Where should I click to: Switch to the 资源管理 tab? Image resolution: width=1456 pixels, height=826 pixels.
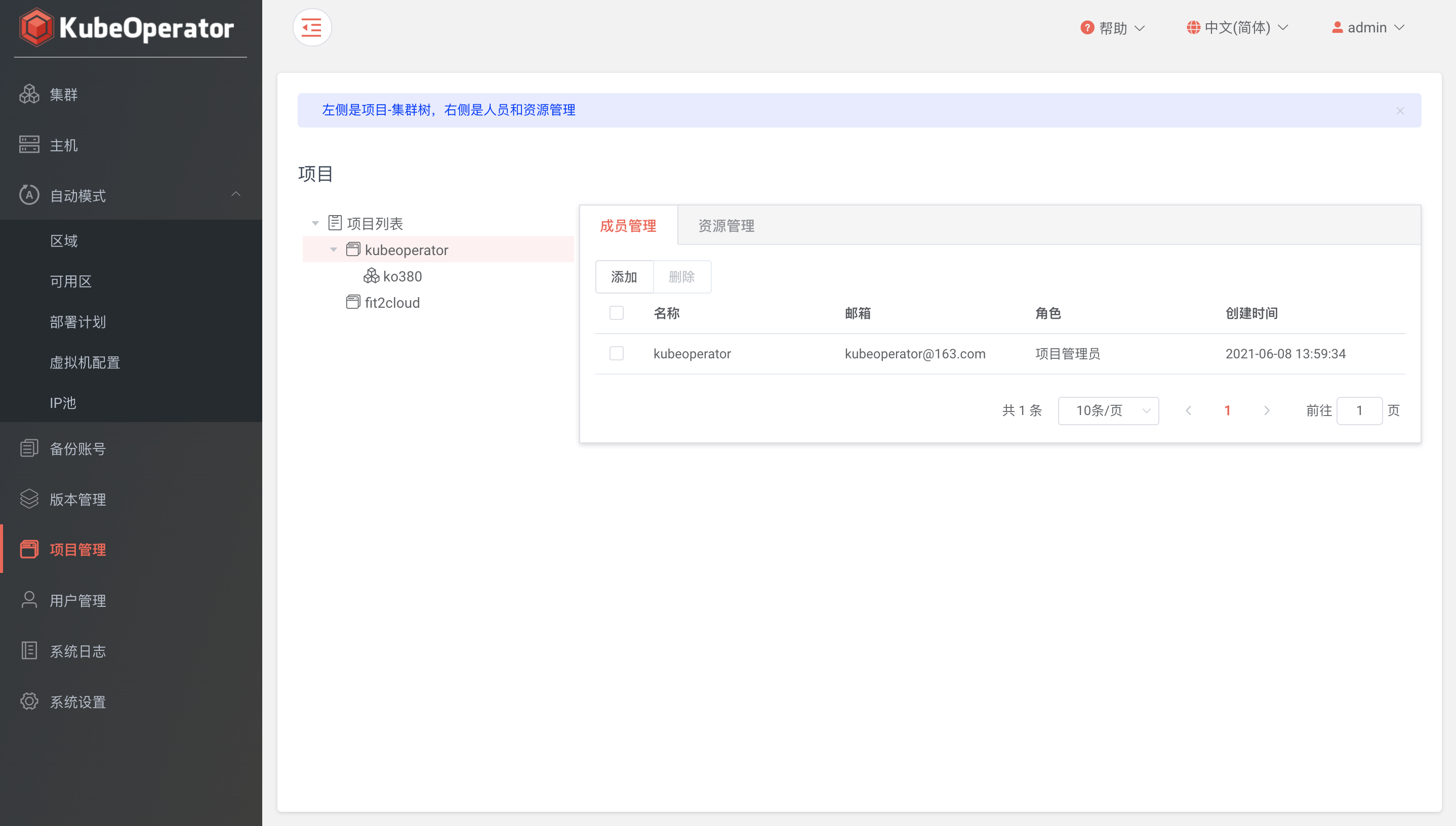click(726, 226)
